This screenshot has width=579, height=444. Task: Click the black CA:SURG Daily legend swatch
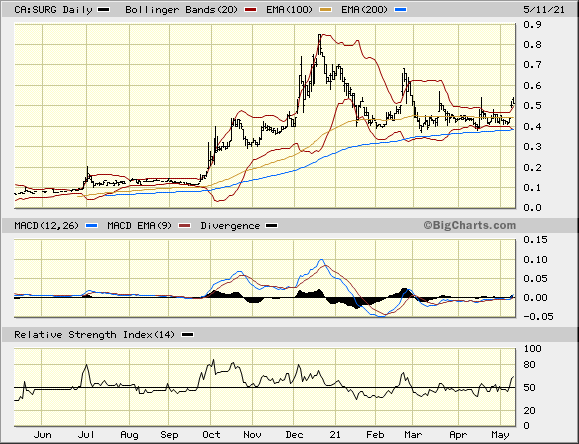pyautogui.click(x=103, y=10)
